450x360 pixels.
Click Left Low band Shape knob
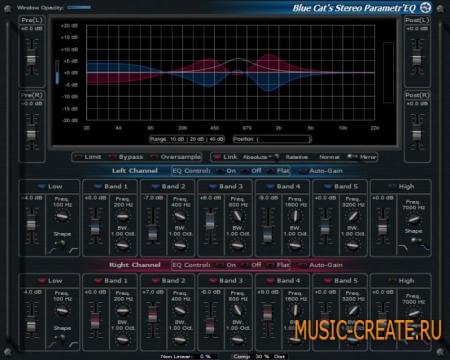[x=61, y=243]
